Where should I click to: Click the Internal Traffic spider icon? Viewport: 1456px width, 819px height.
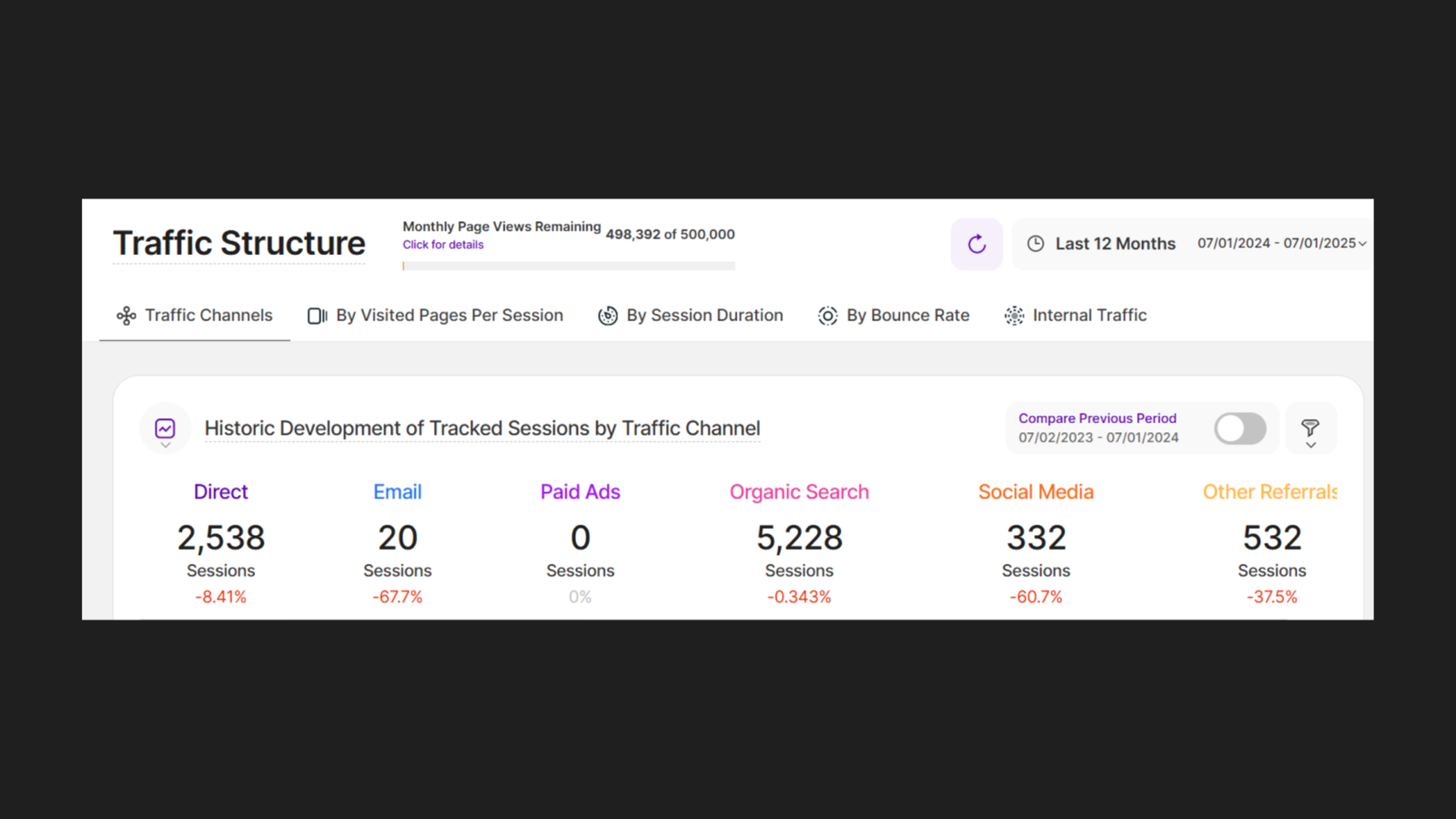(1014, 315)
